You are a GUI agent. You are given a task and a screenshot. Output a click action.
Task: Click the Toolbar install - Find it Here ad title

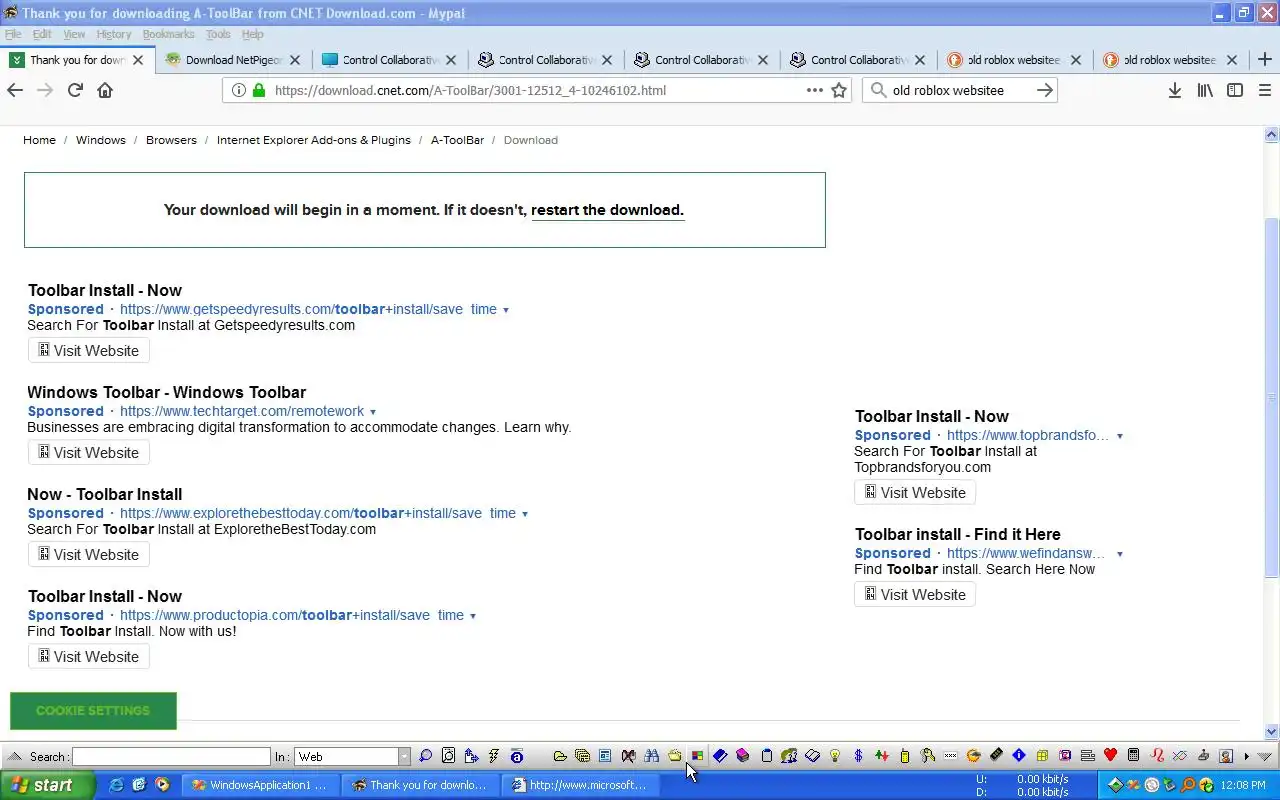pos(958,534)
